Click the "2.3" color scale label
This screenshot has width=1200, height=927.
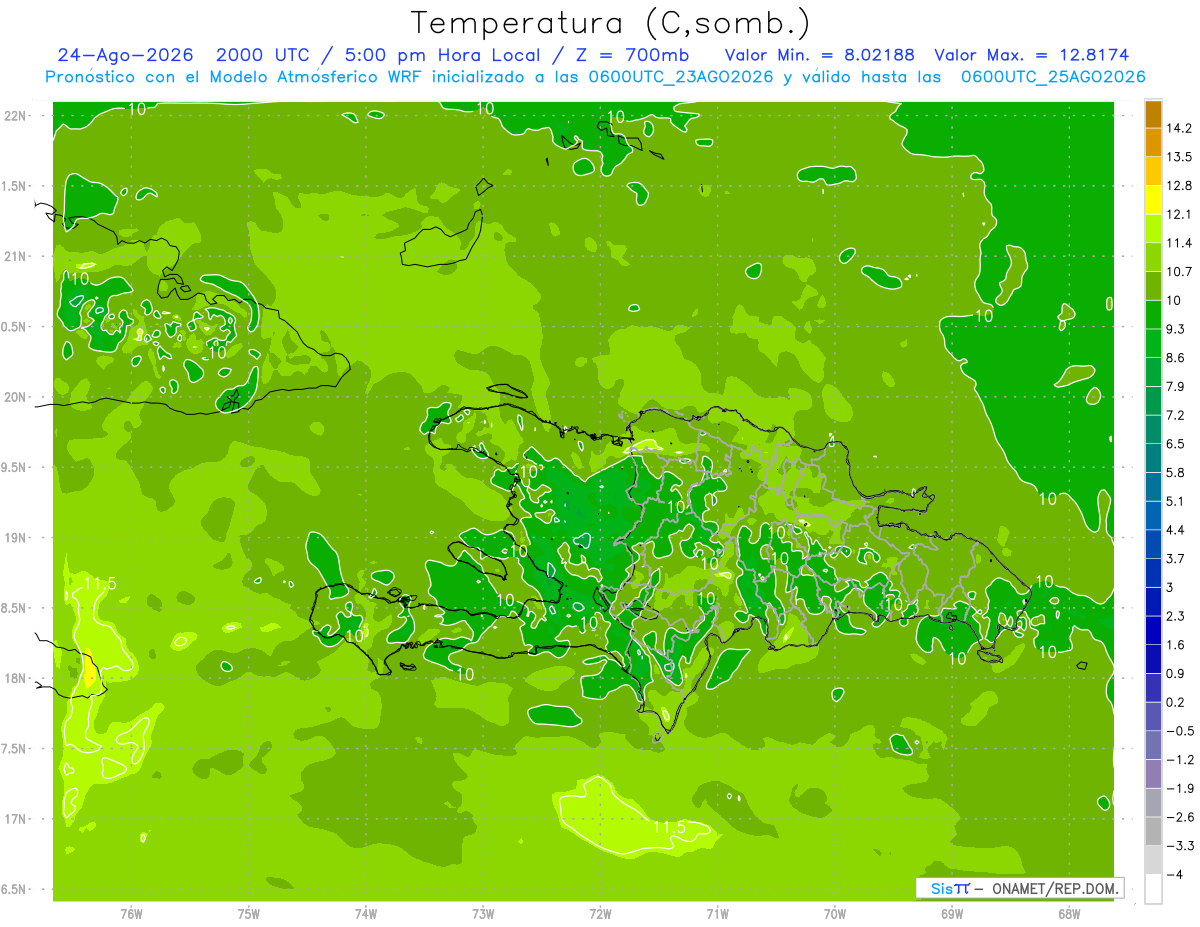pyautogui.click(x=1176, y=616)
